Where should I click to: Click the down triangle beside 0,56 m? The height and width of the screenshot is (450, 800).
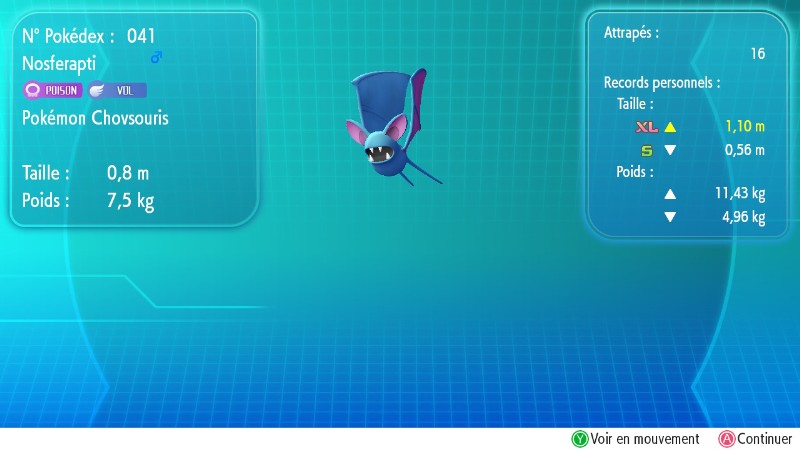tap(670, 151)
